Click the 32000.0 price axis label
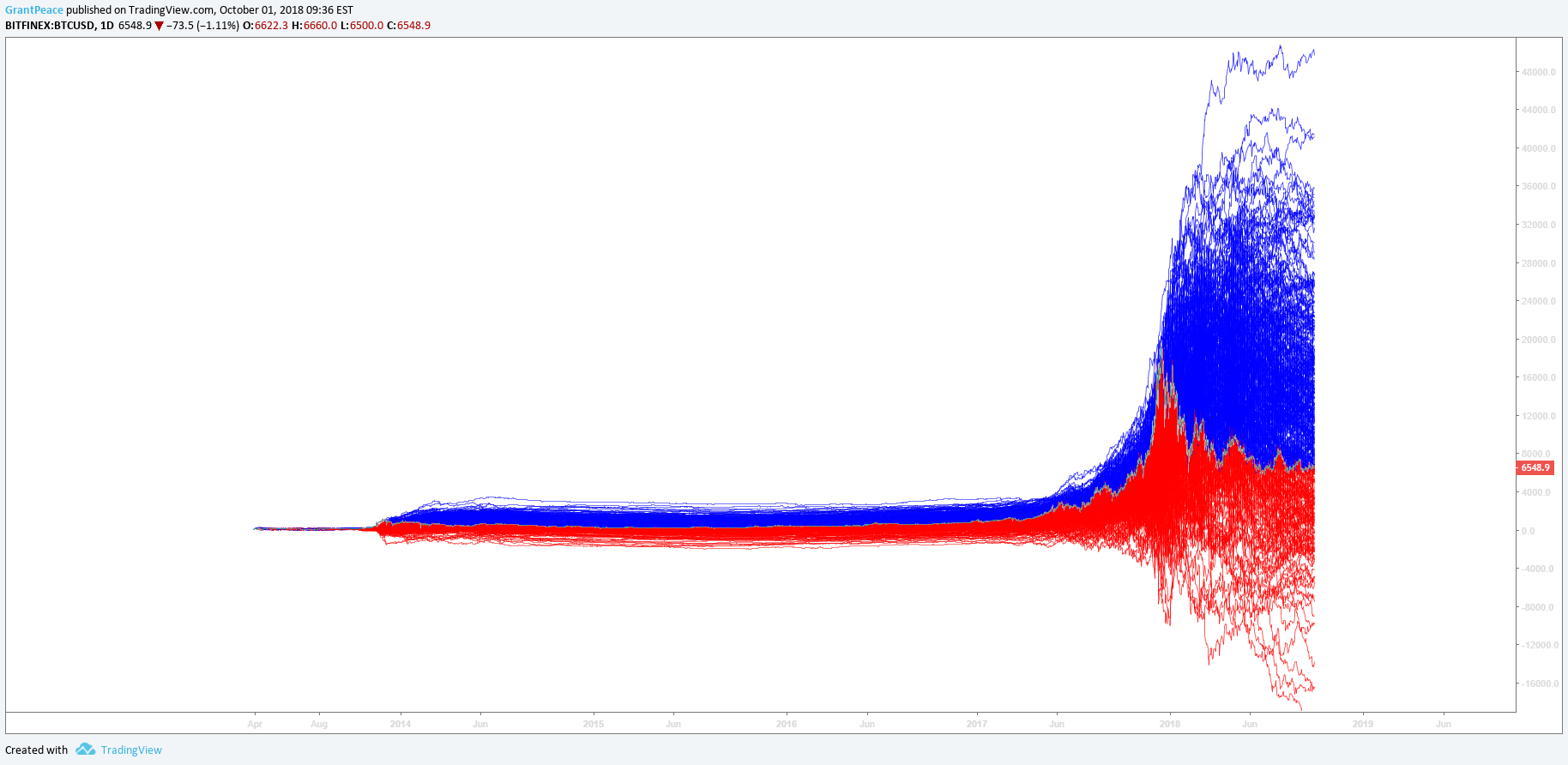Screen dimensions: 1568x765 click(x=1538, y=225)
